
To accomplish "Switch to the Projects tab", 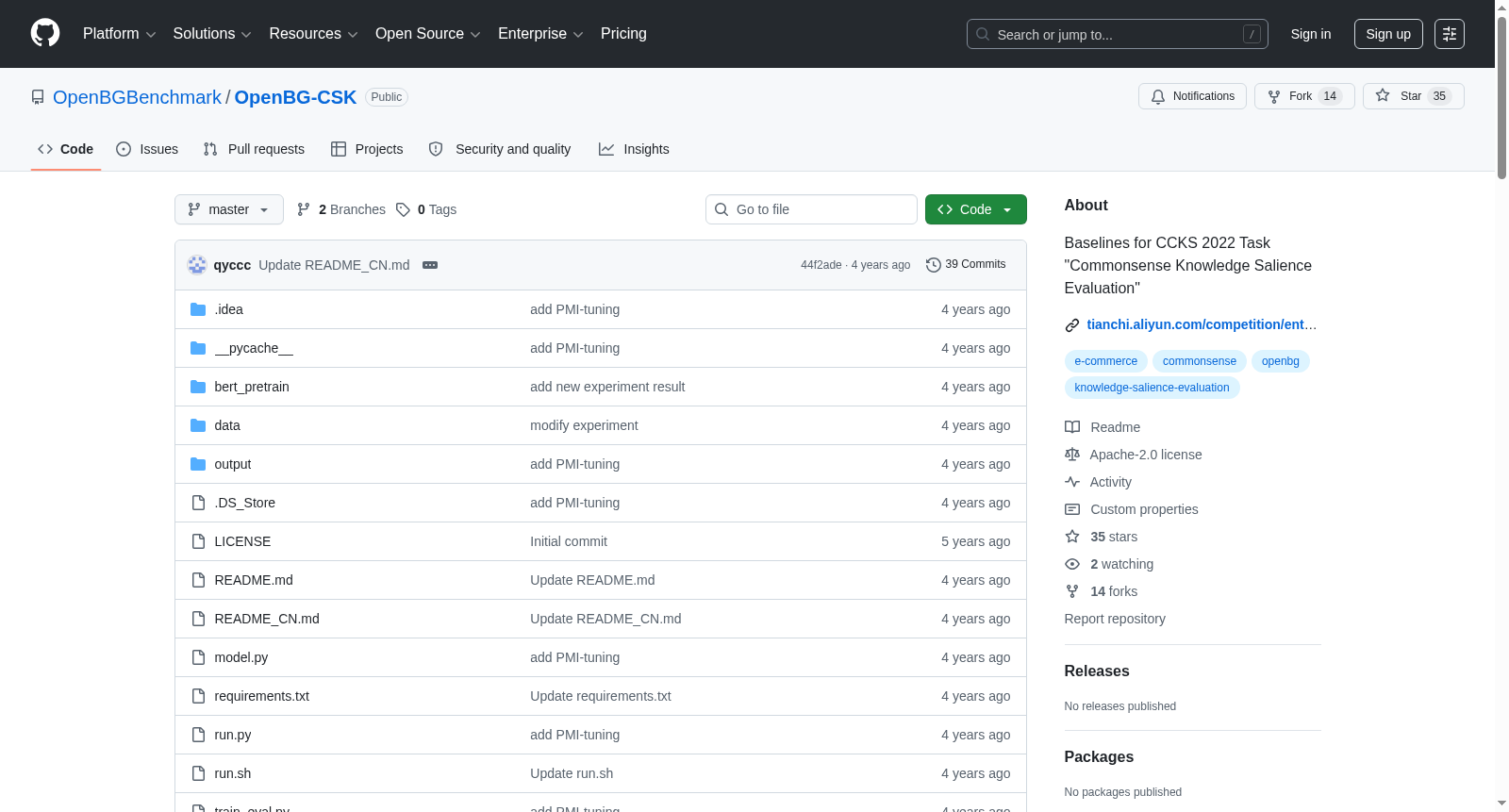I will tap(367, 149).
